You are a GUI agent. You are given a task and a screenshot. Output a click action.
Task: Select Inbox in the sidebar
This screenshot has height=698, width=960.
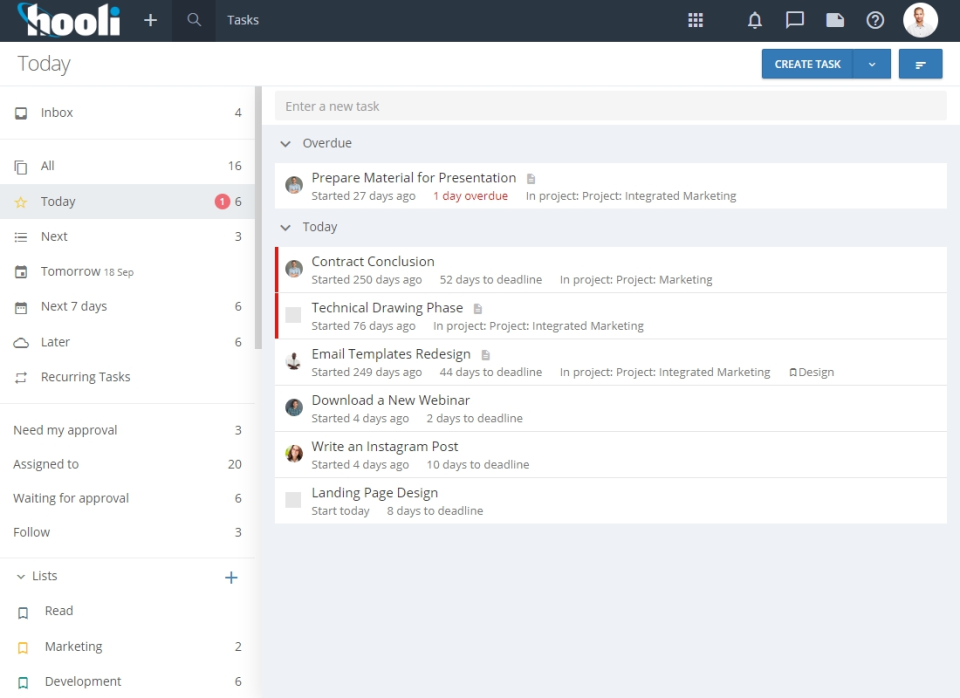point(57,113)
